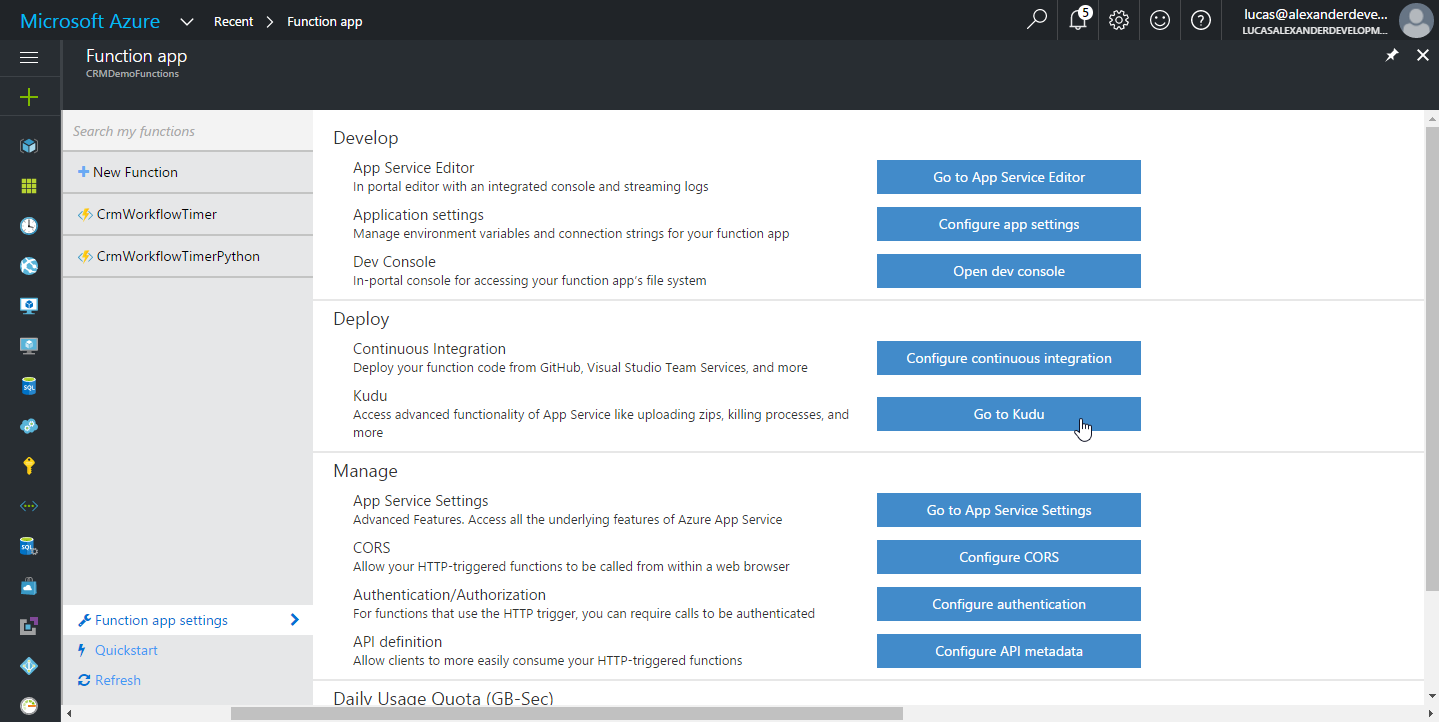Open the blue diamond sidebar icon
The image size is (1439, 722).
tap(29, 666)
